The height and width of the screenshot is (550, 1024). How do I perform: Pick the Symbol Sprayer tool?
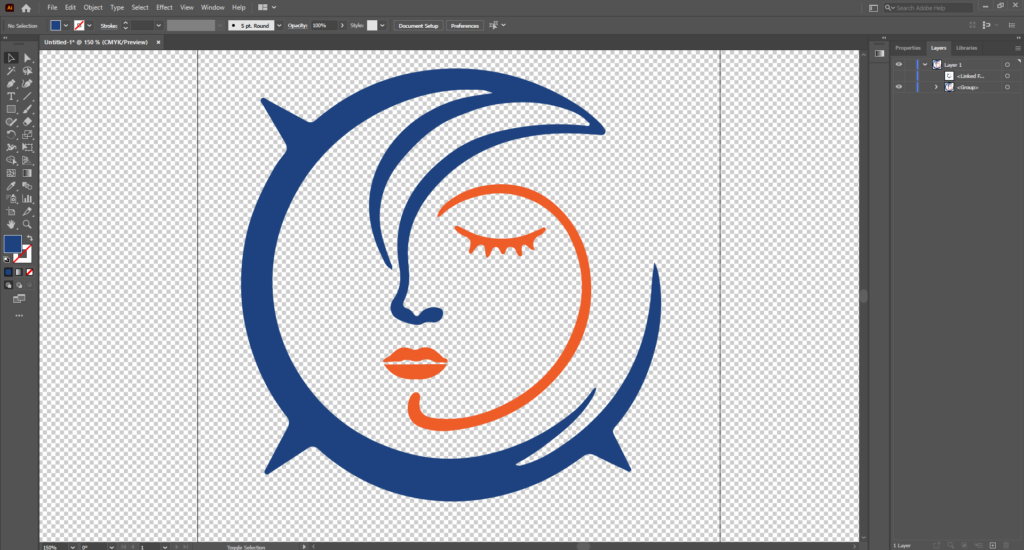pos(11,199)
